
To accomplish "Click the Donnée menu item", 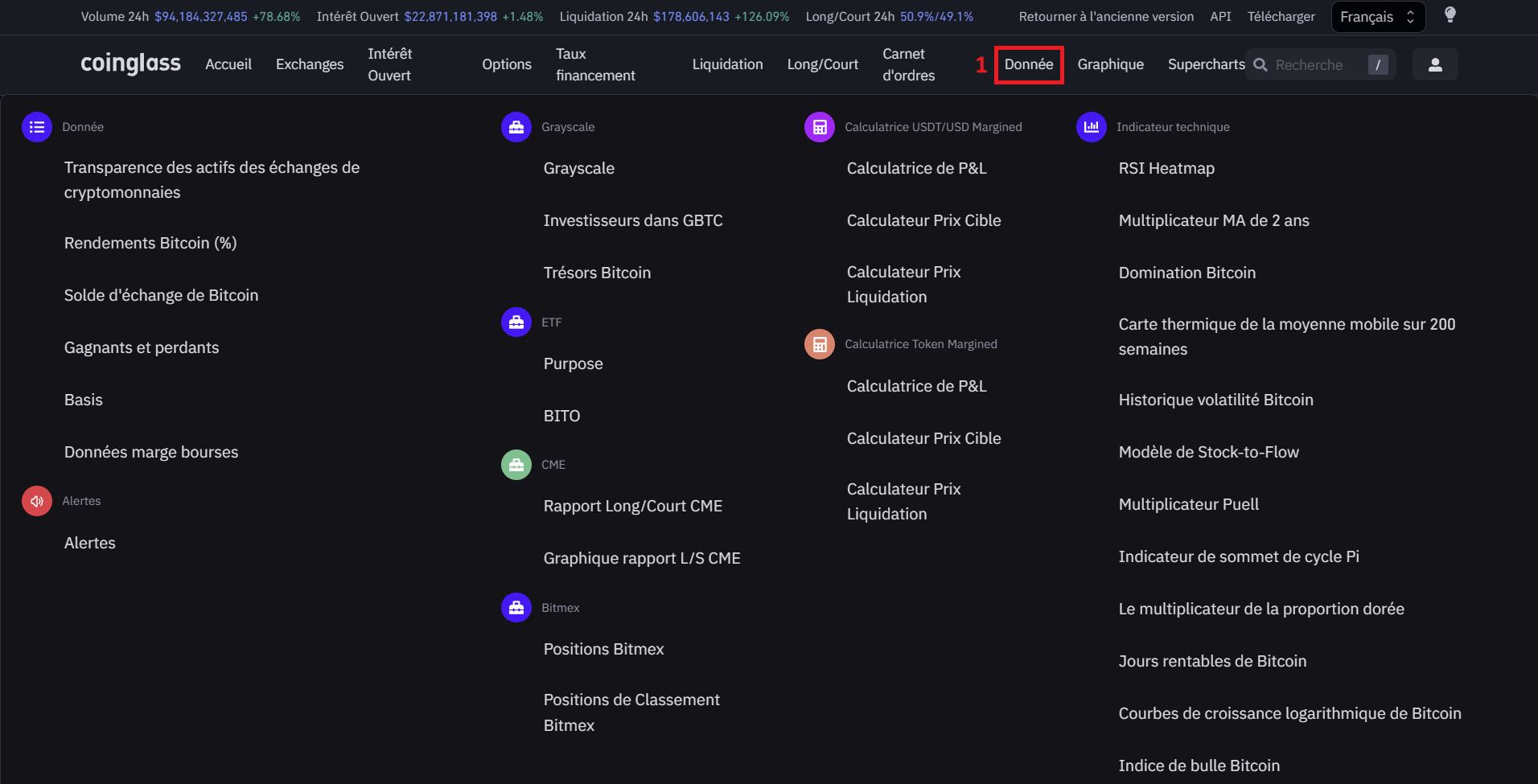I will (x=1029, y=64).
